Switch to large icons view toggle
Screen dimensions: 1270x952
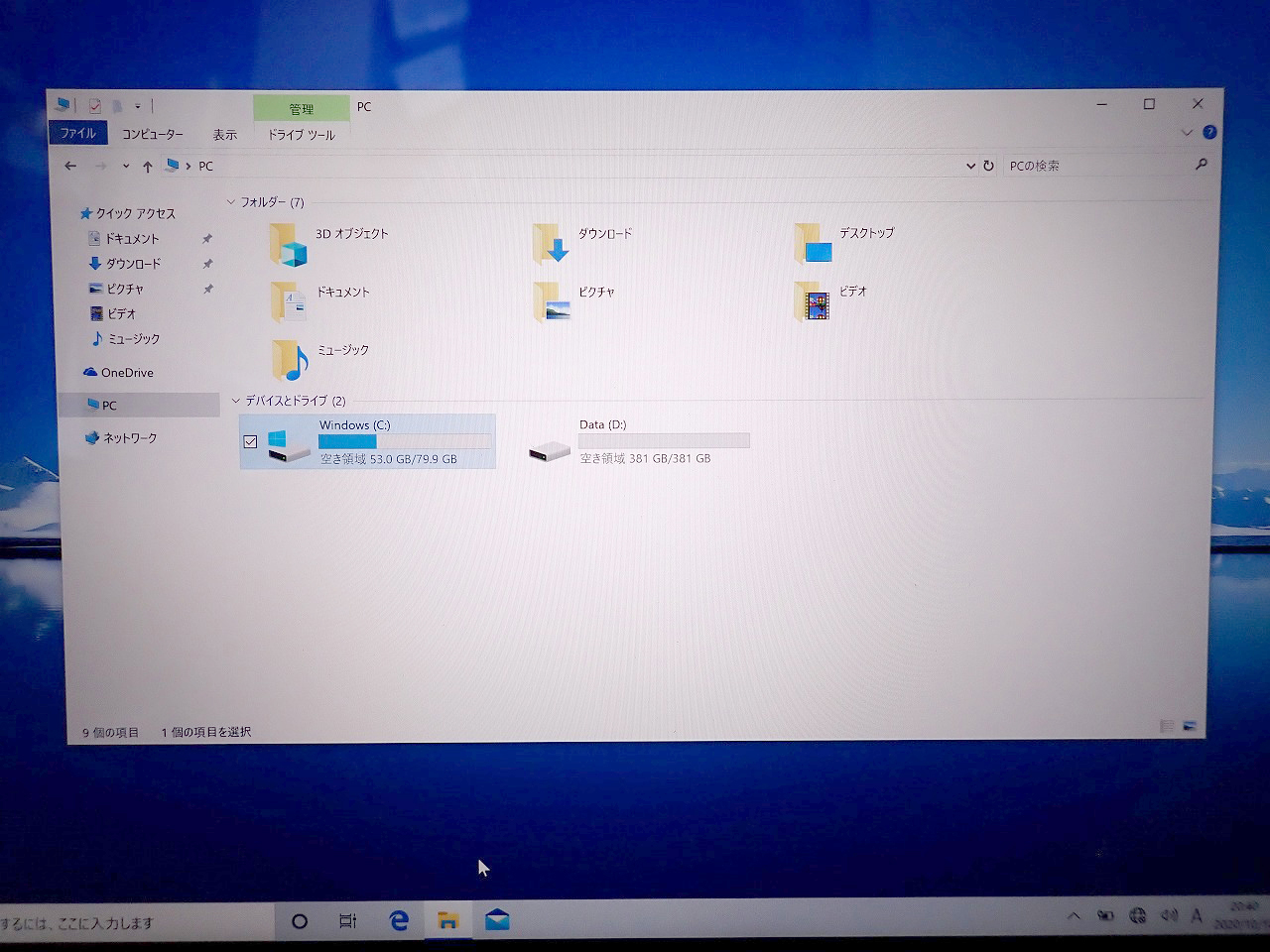click(x=1190, y=727)
